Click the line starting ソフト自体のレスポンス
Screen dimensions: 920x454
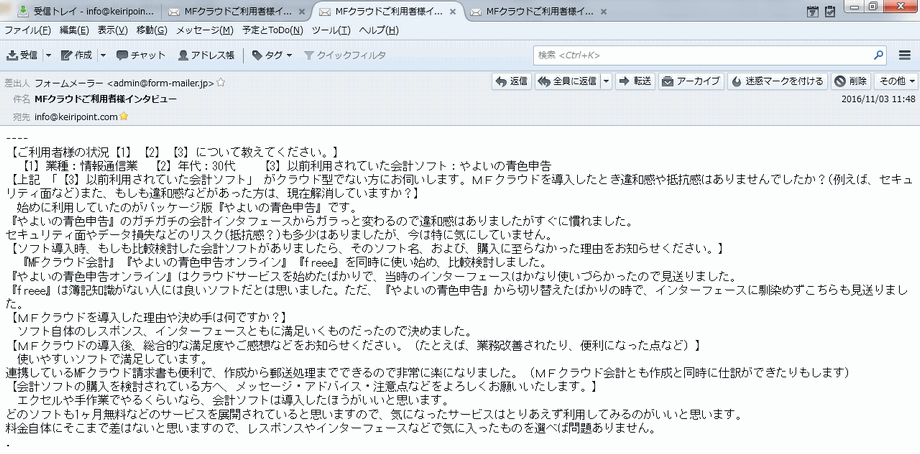[x=245, y=331]
